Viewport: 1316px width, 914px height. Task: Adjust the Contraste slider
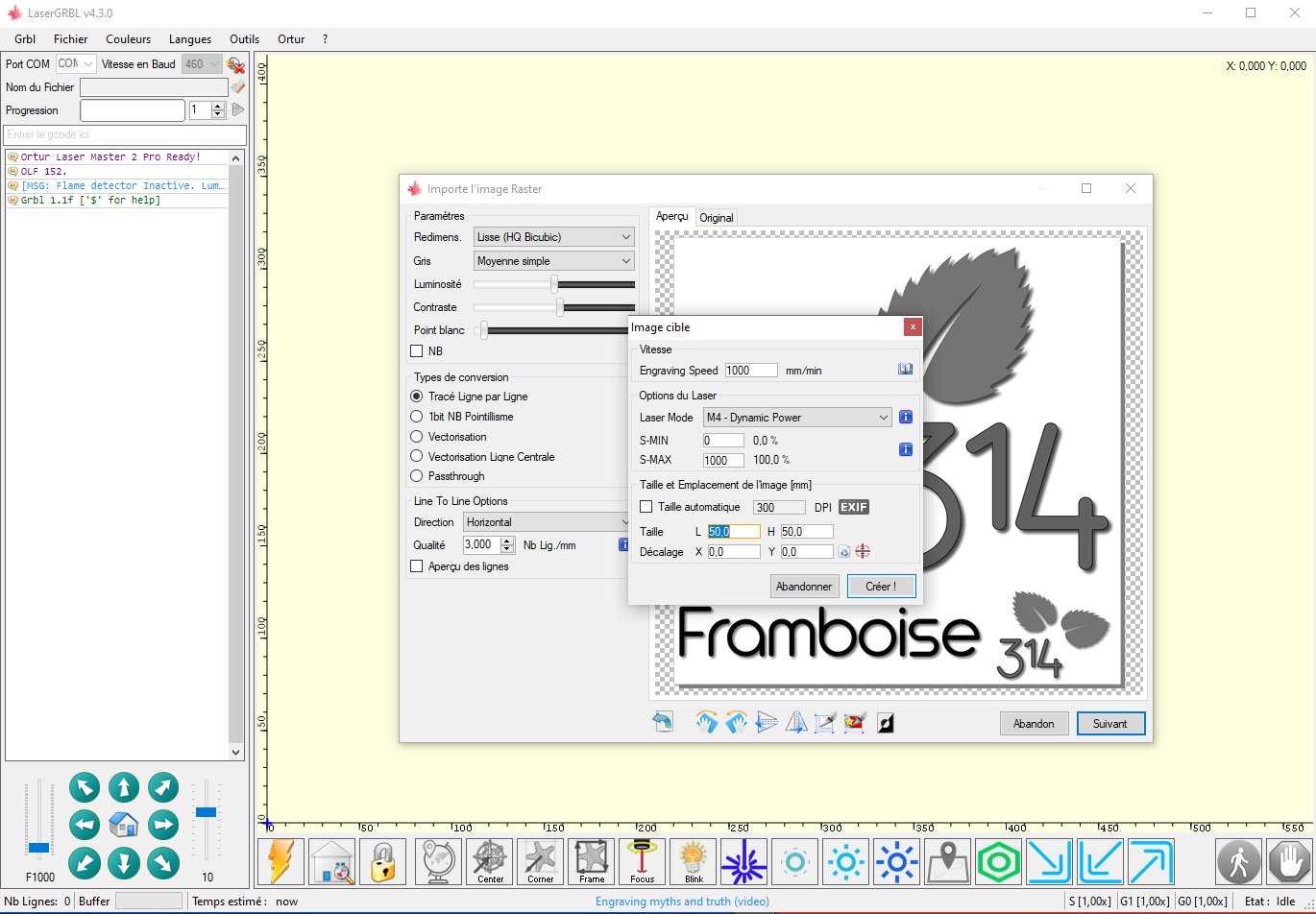click(x=554, y=307)
